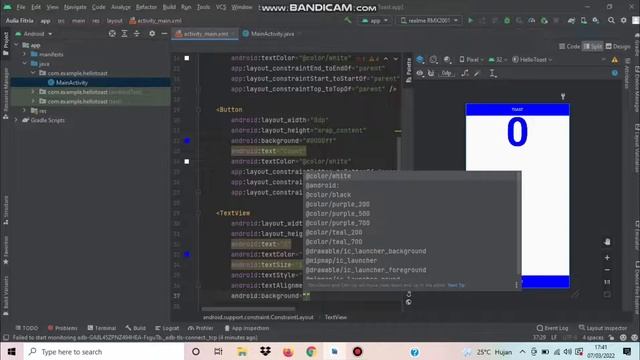Toggle the Structure side tab
Image resolution: width=640 pixels, height=360 pixels.
6,210
